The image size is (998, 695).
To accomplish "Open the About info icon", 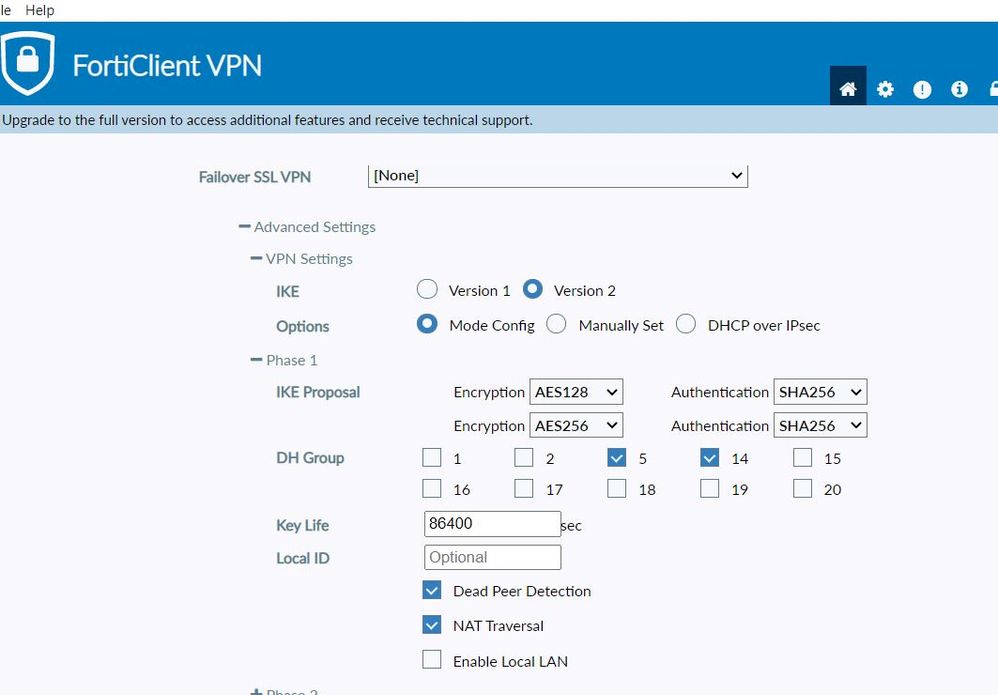I will pyautogui.click(x=959, y=89).
